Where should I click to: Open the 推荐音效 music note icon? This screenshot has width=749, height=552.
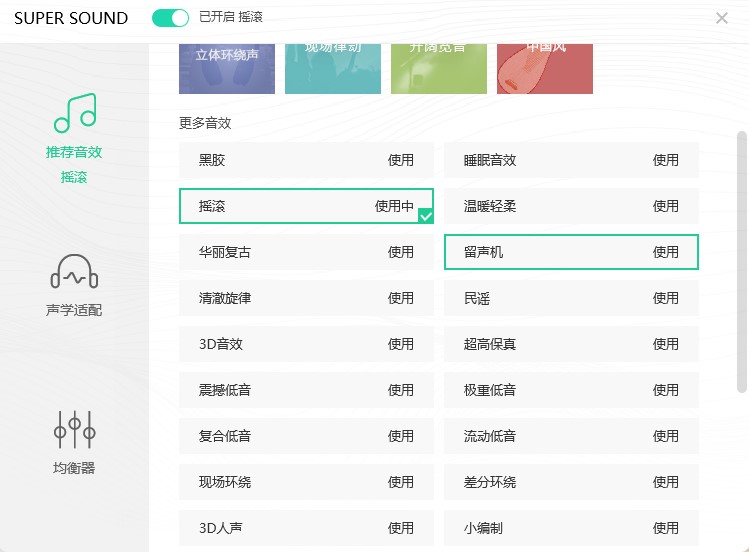[x=74, y=114]
